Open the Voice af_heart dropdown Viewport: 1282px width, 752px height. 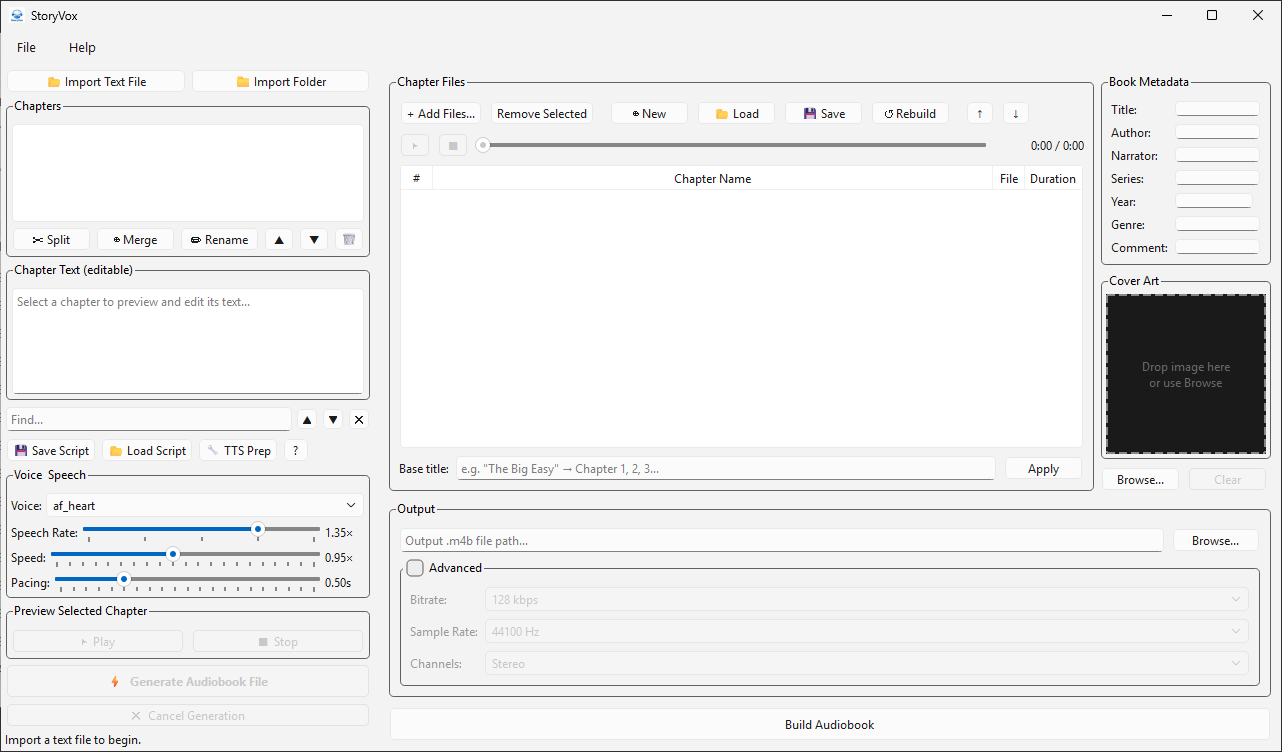(x=204, y=506)
